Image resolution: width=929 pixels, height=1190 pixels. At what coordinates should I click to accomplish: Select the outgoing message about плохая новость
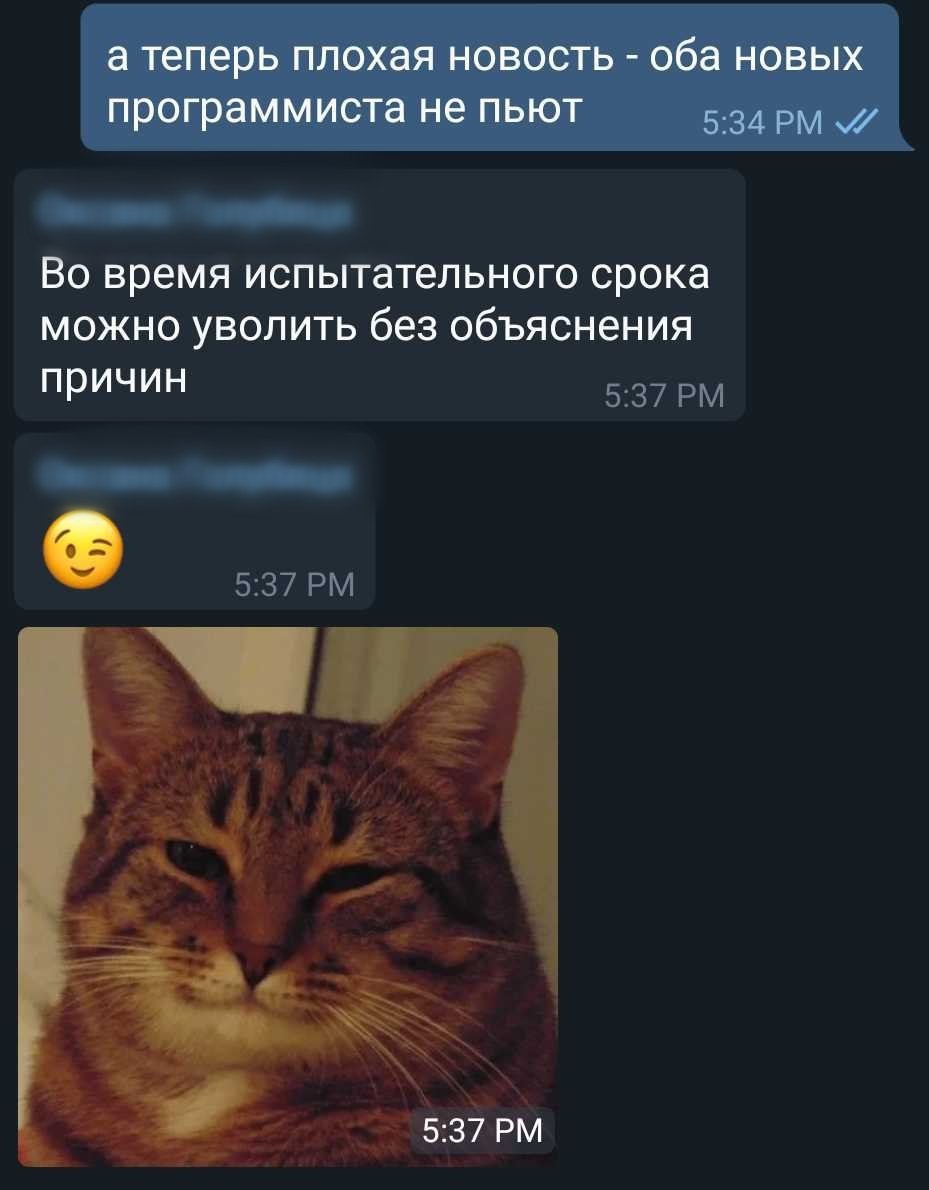490,77
